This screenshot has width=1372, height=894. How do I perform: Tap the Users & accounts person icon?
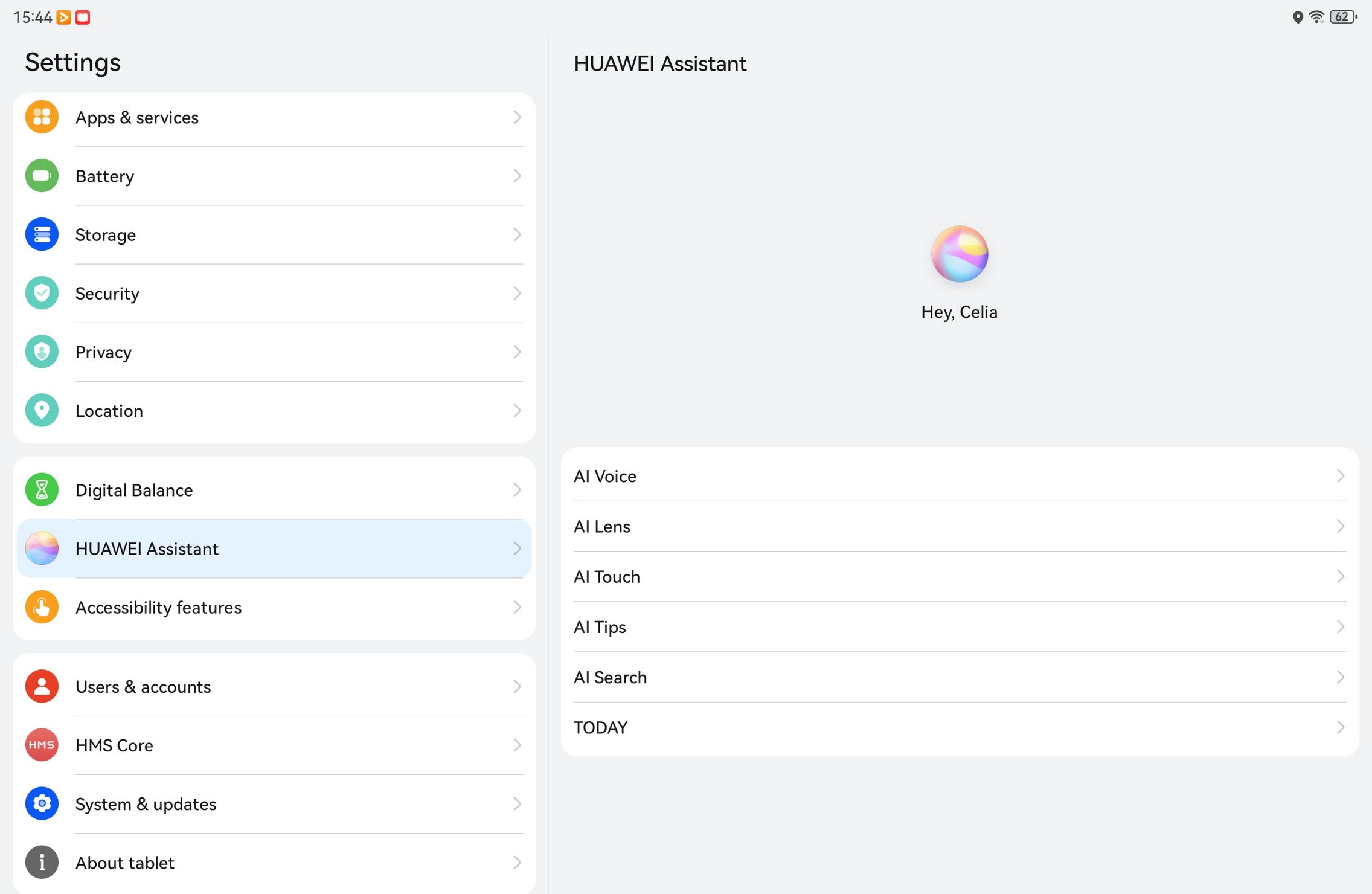coord(42,686)
